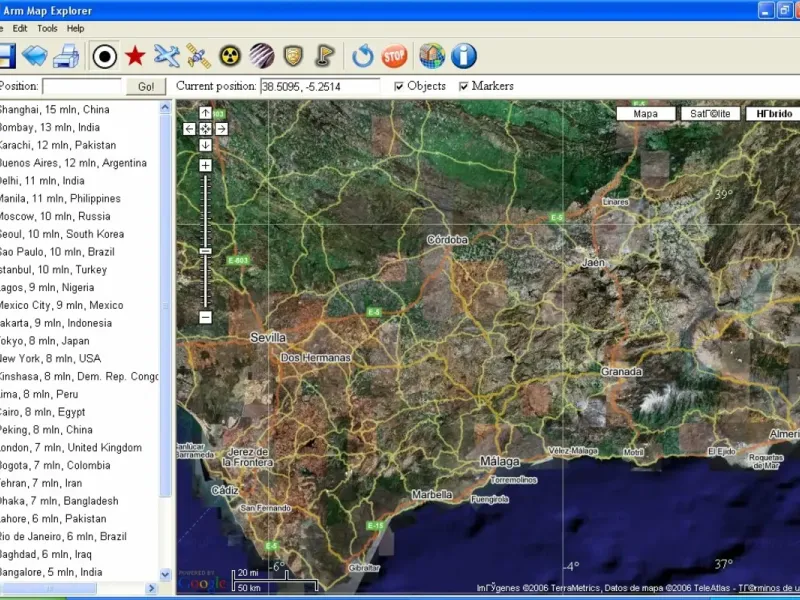Select the yellow radiation symbol icon
800x600 pixels.
click(231, 56)
